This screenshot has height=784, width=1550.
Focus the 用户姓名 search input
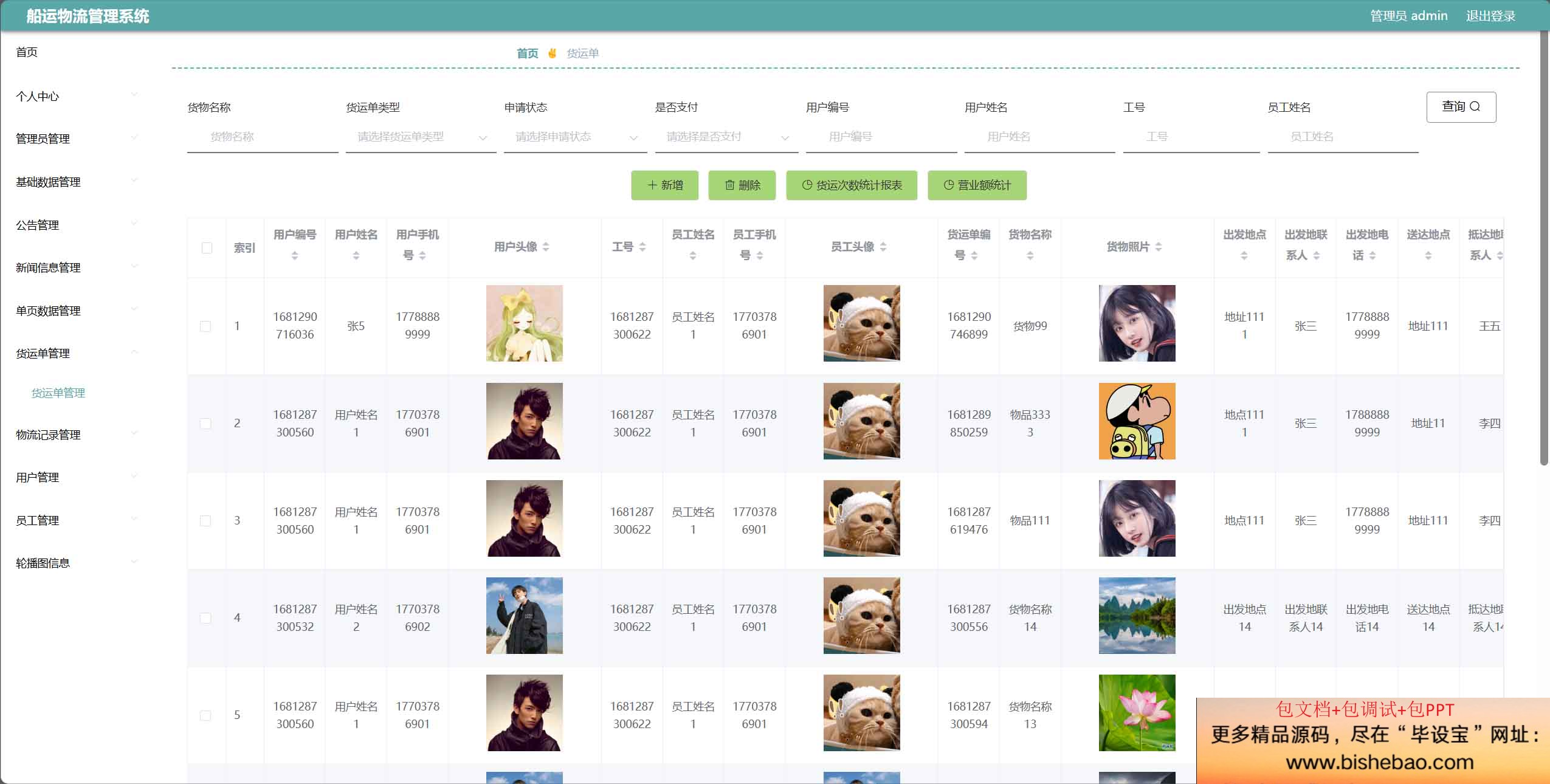pos(1040,137)
